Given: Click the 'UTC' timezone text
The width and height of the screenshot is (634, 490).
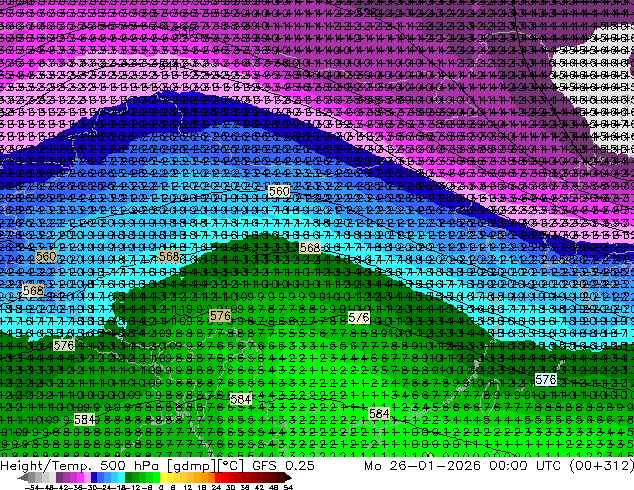Looking at the screenshot, I should pos(548,465).
